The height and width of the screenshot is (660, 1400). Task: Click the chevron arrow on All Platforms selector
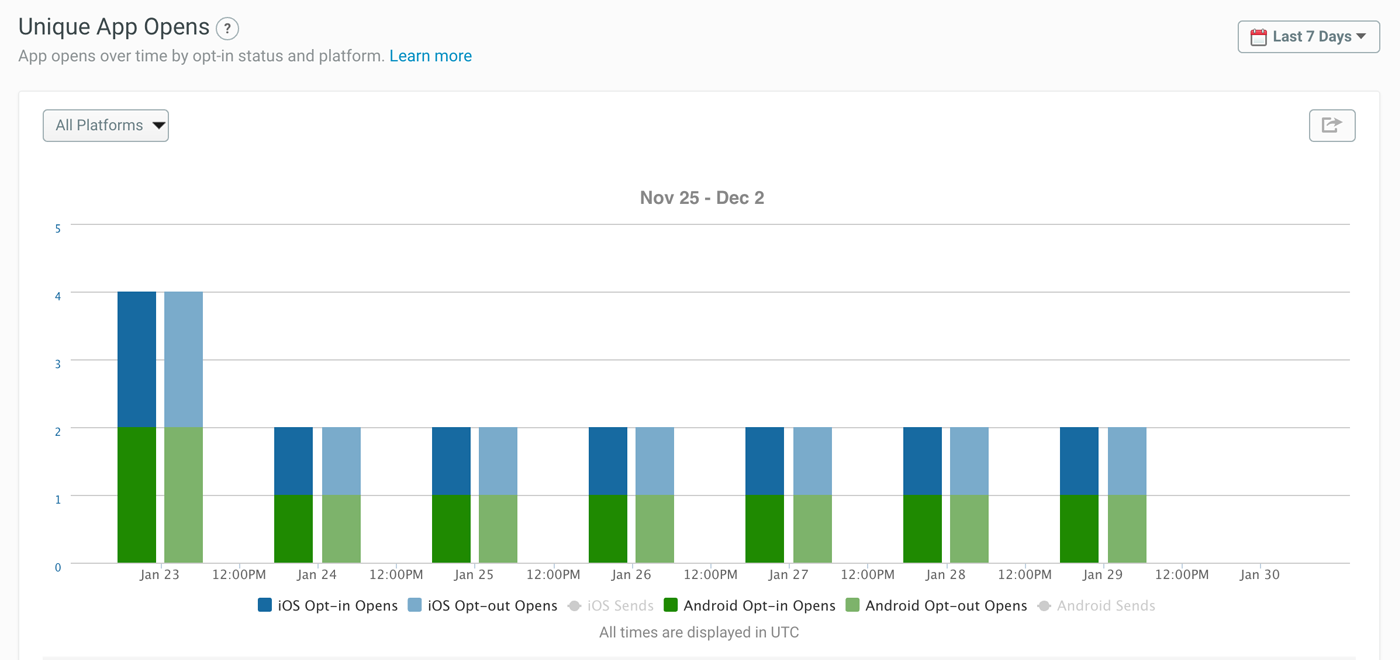click(x=160, y=125)
